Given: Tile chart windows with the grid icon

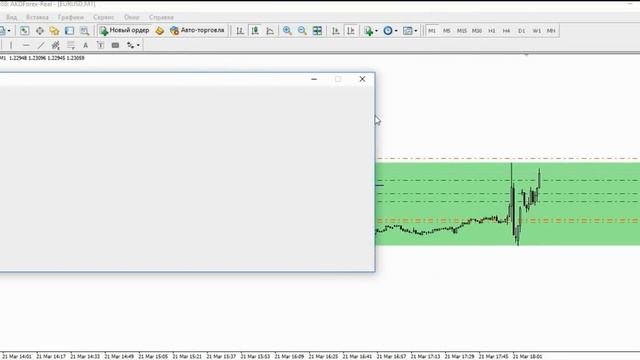Looking at the screenshot, I should click(317, 31).
